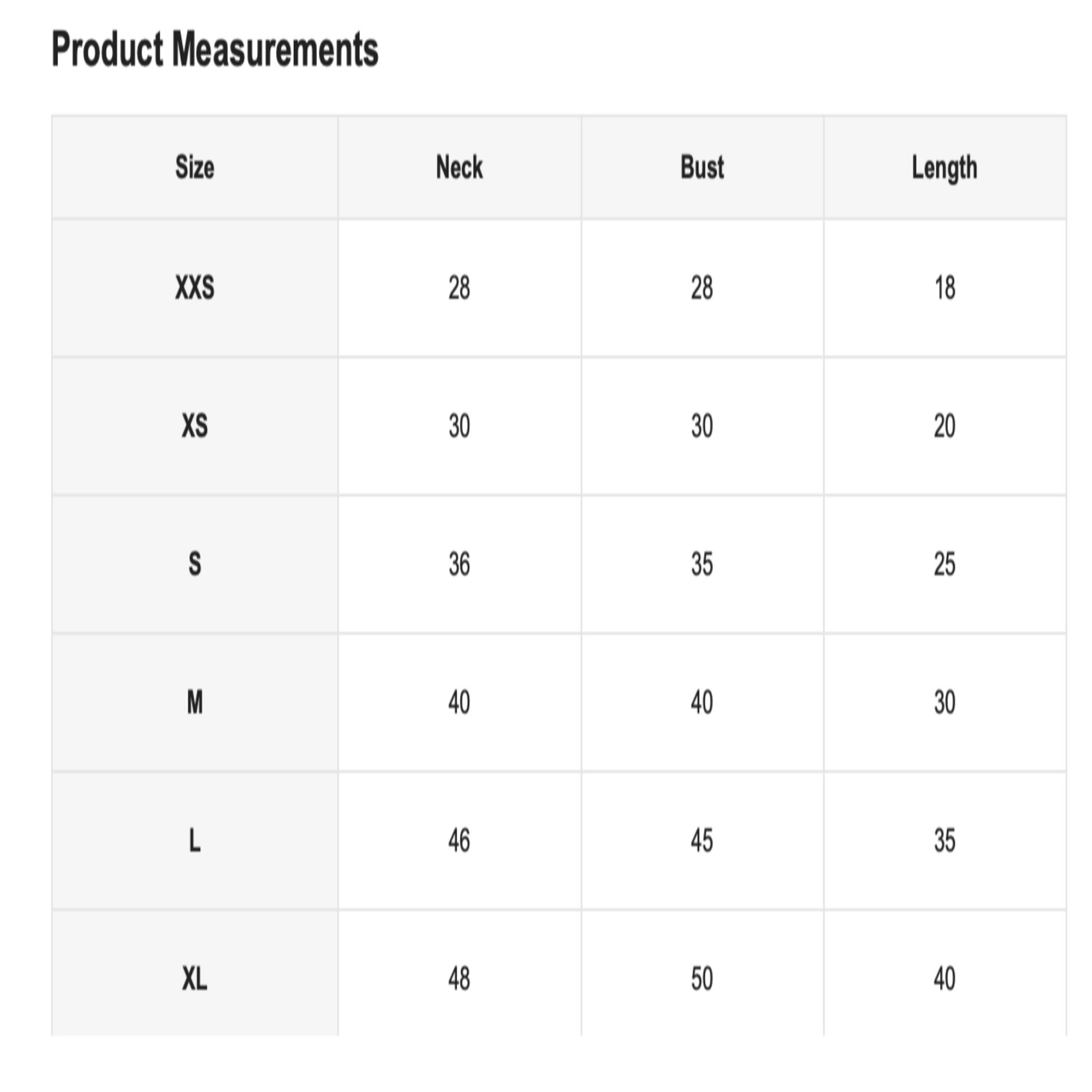Screen dimensions: 1092x1092
Task: Click the Neck value for size XXS
Action: (459, 288)
